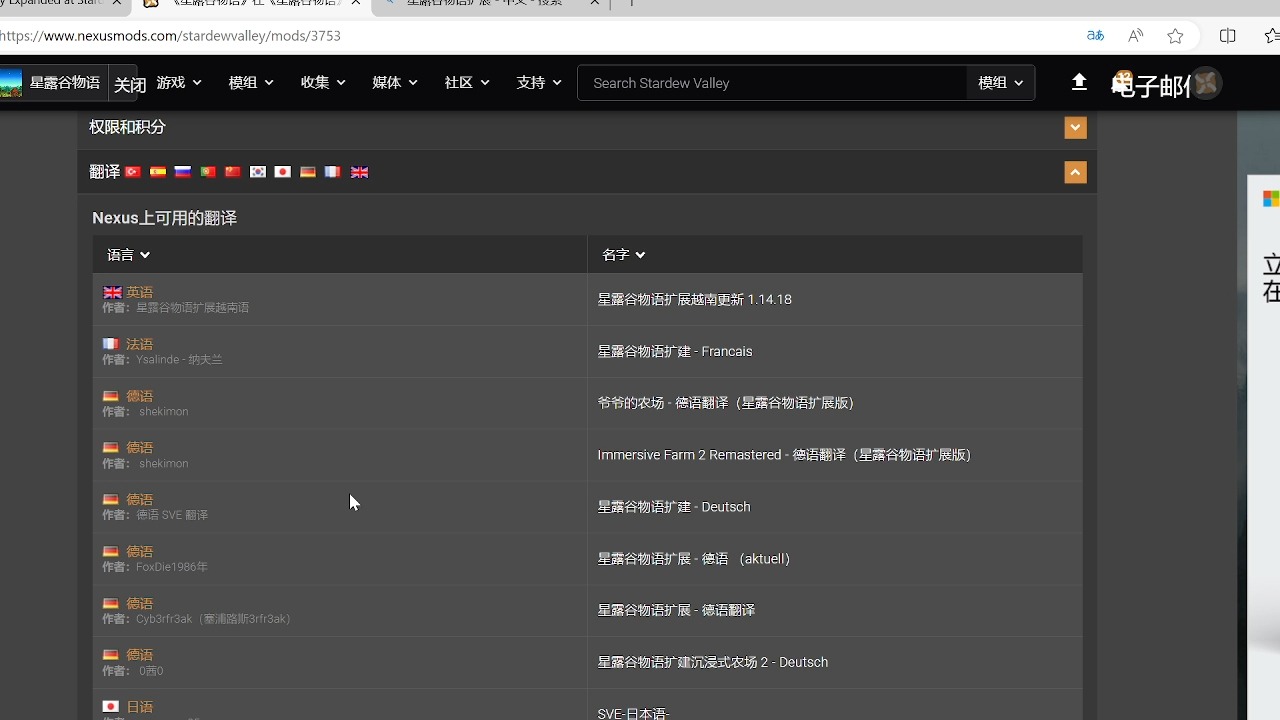The image size is (1280, 720).
Task: Click the Russian flag in the 翻译 header
Action: [x=182, y=172]
